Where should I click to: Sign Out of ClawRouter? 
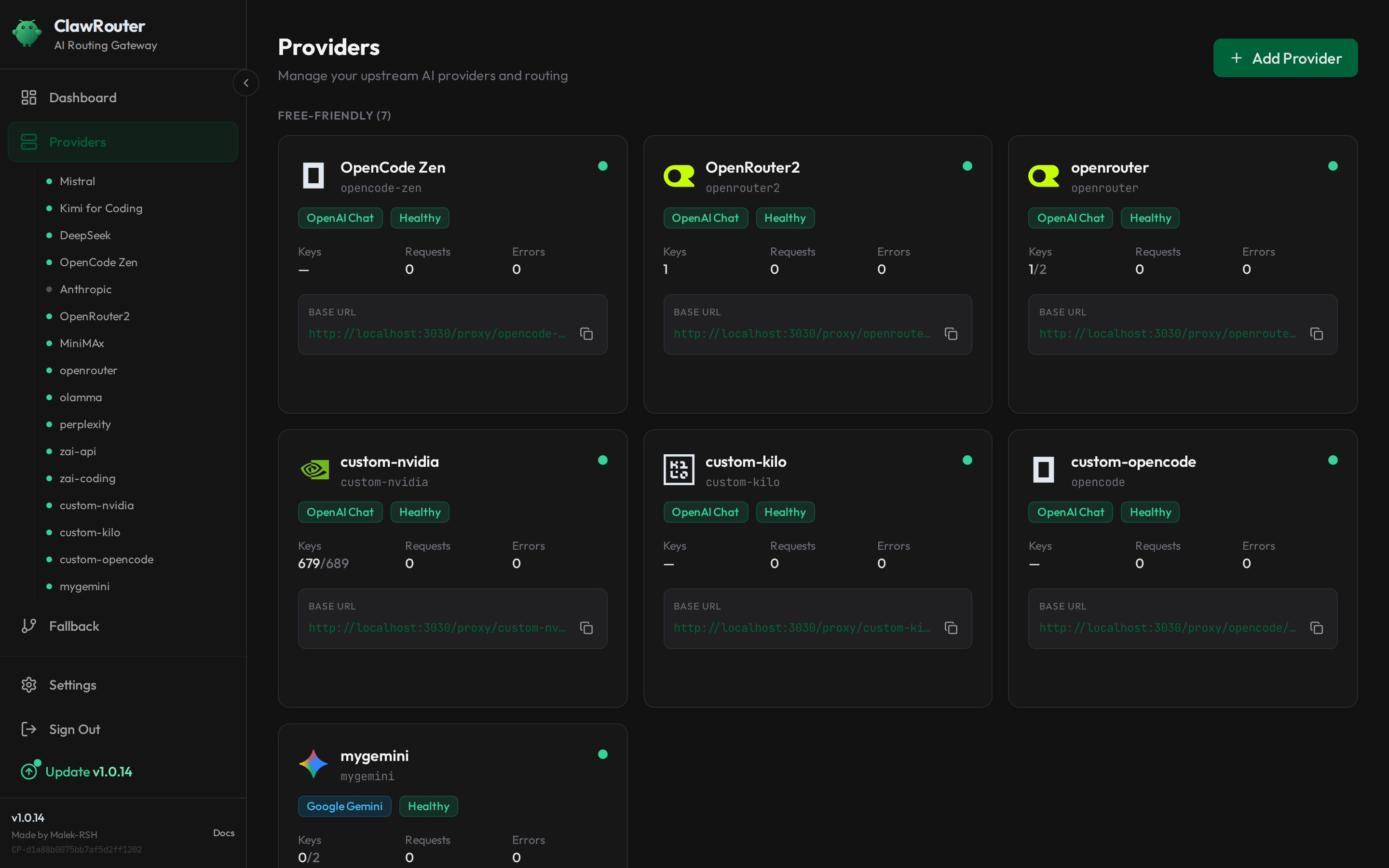tap(123, 729)
